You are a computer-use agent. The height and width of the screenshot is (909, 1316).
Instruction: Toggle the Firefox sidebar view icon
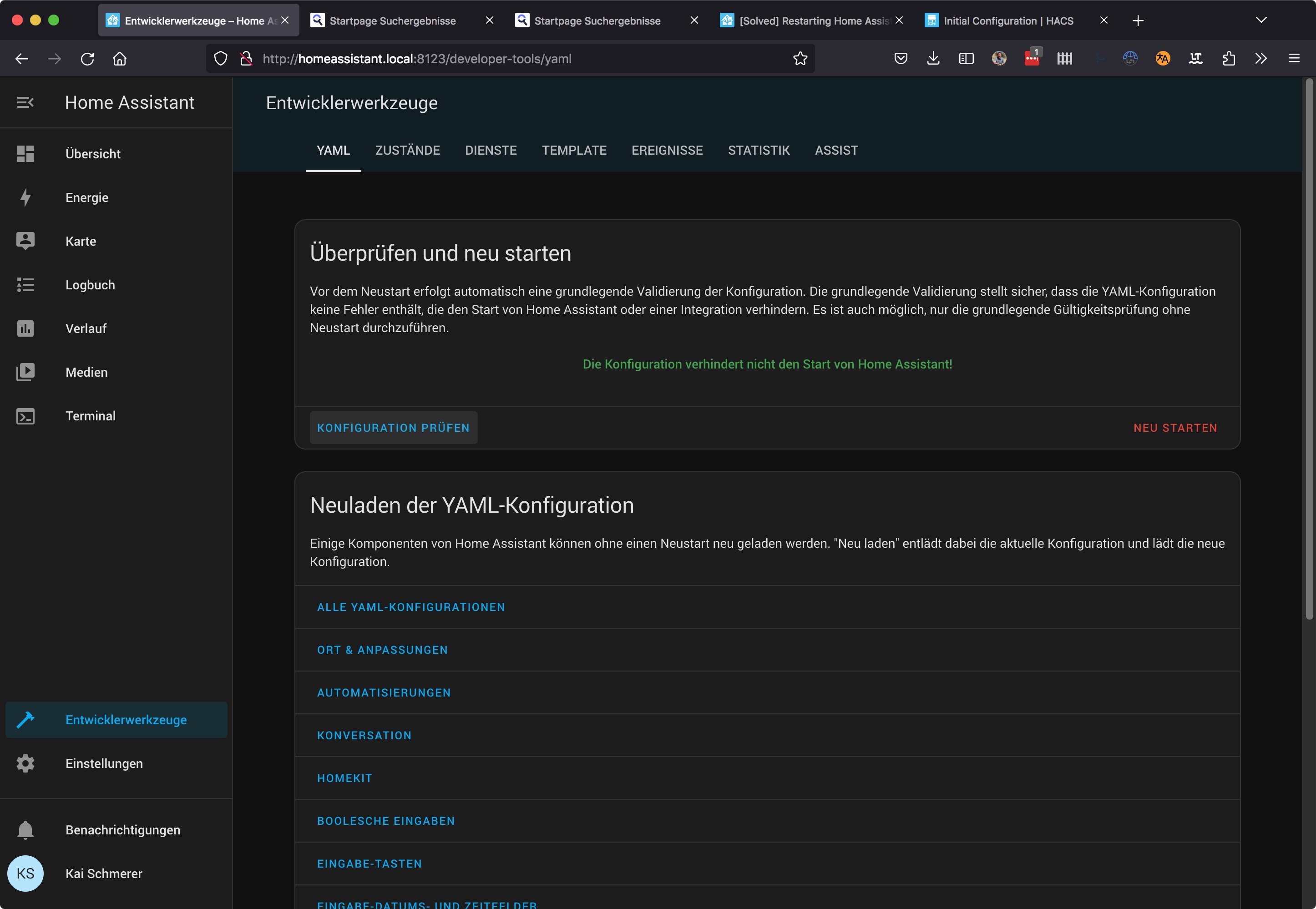(x=966, y=59)
